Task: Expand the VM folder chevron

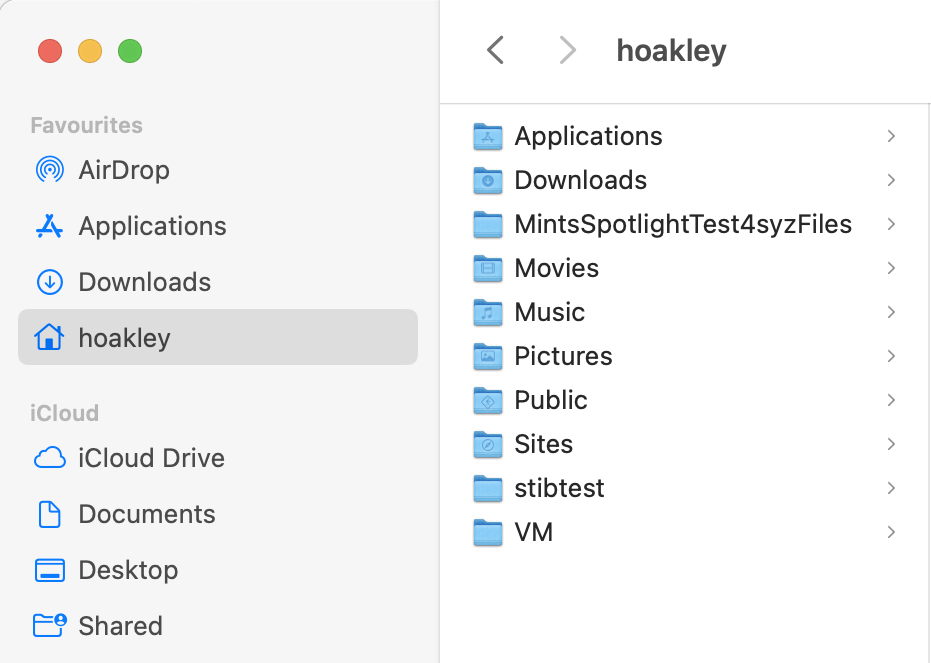Action: 890,532
